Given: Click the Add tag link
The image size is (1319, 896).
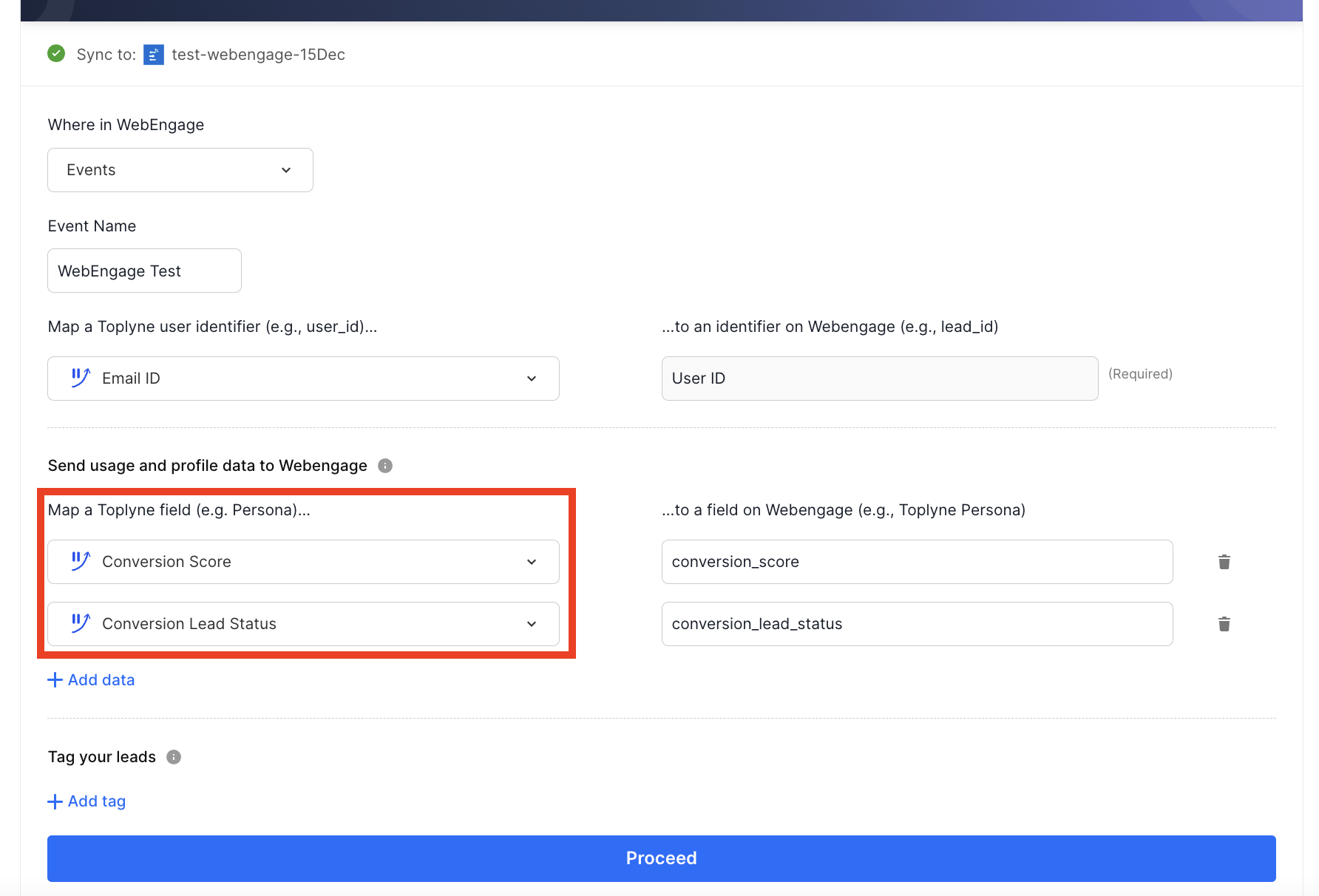Looking at the screenshot, I should (87, 801).
